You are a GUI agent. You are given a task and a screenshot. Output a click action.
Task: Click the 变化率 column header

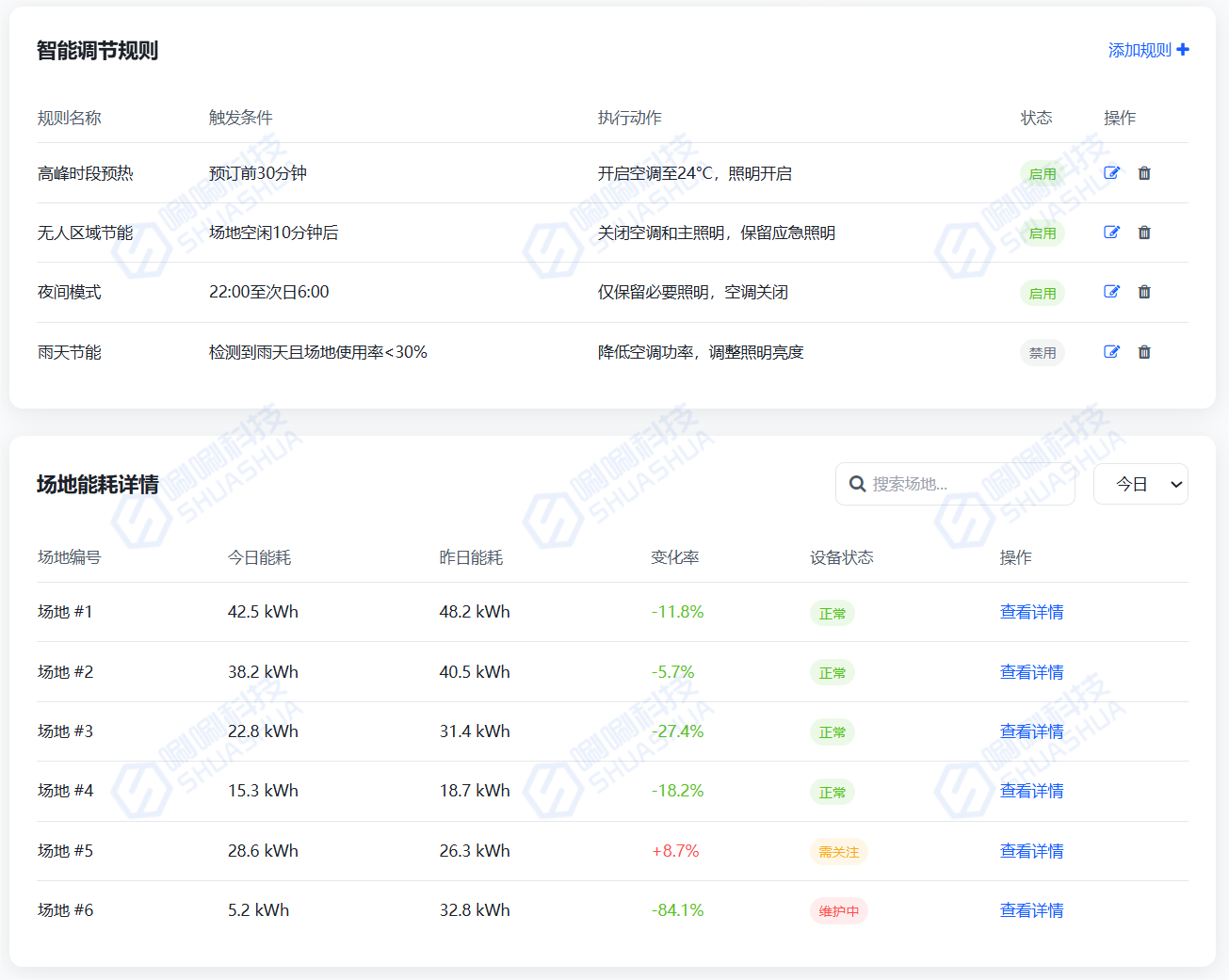point(674,557)
